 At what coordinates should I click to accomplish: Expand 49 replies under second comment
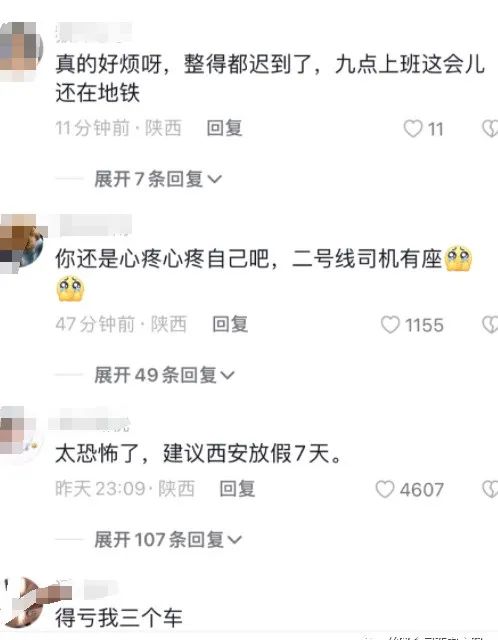pos(165,375)
